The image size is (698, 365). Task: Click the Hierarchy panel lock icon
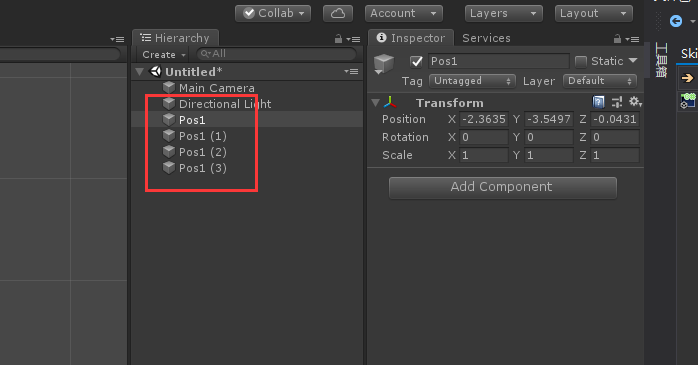[x=338, y=39]
